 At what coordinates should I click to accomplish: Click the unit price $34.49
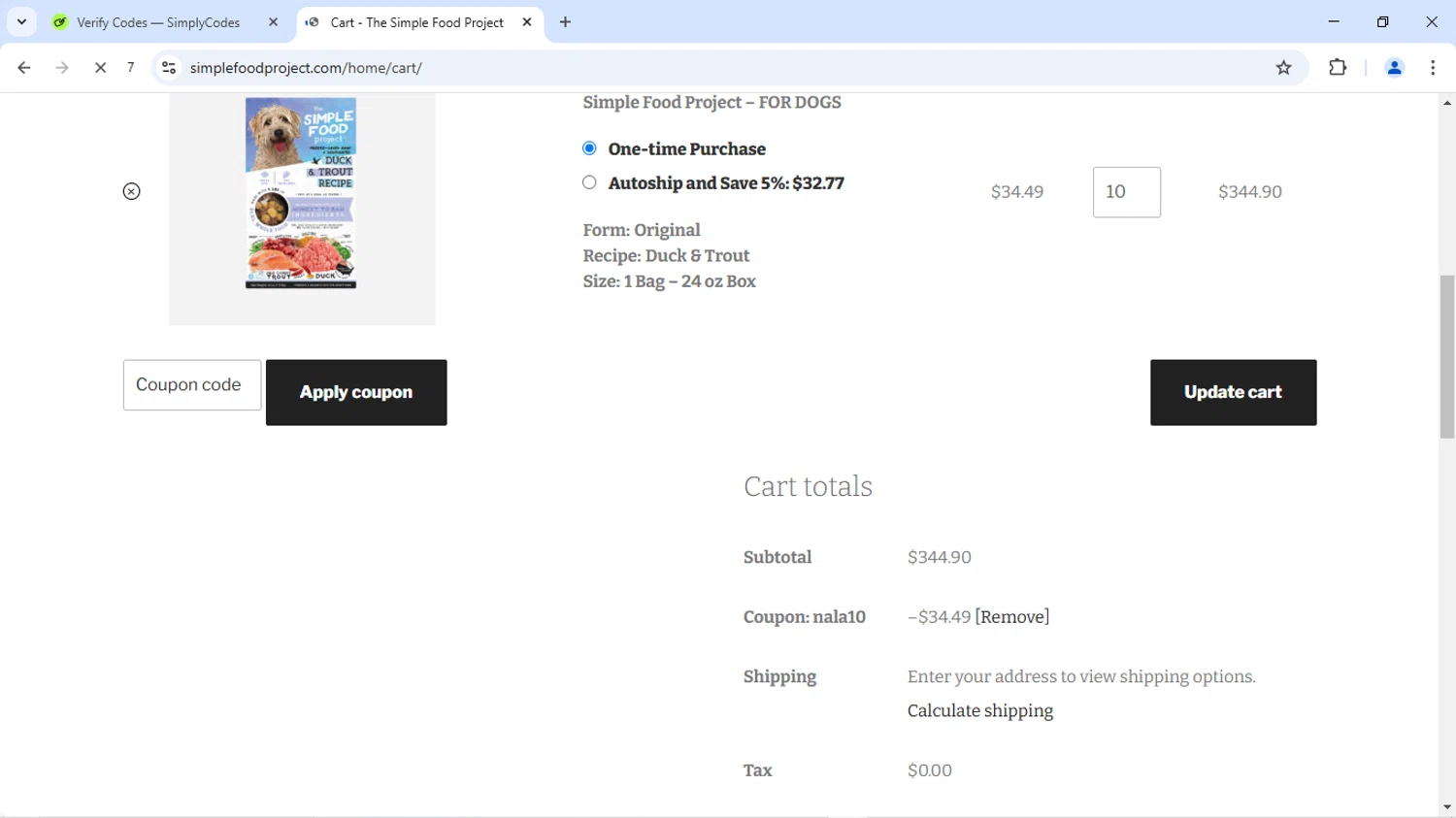1017,192
